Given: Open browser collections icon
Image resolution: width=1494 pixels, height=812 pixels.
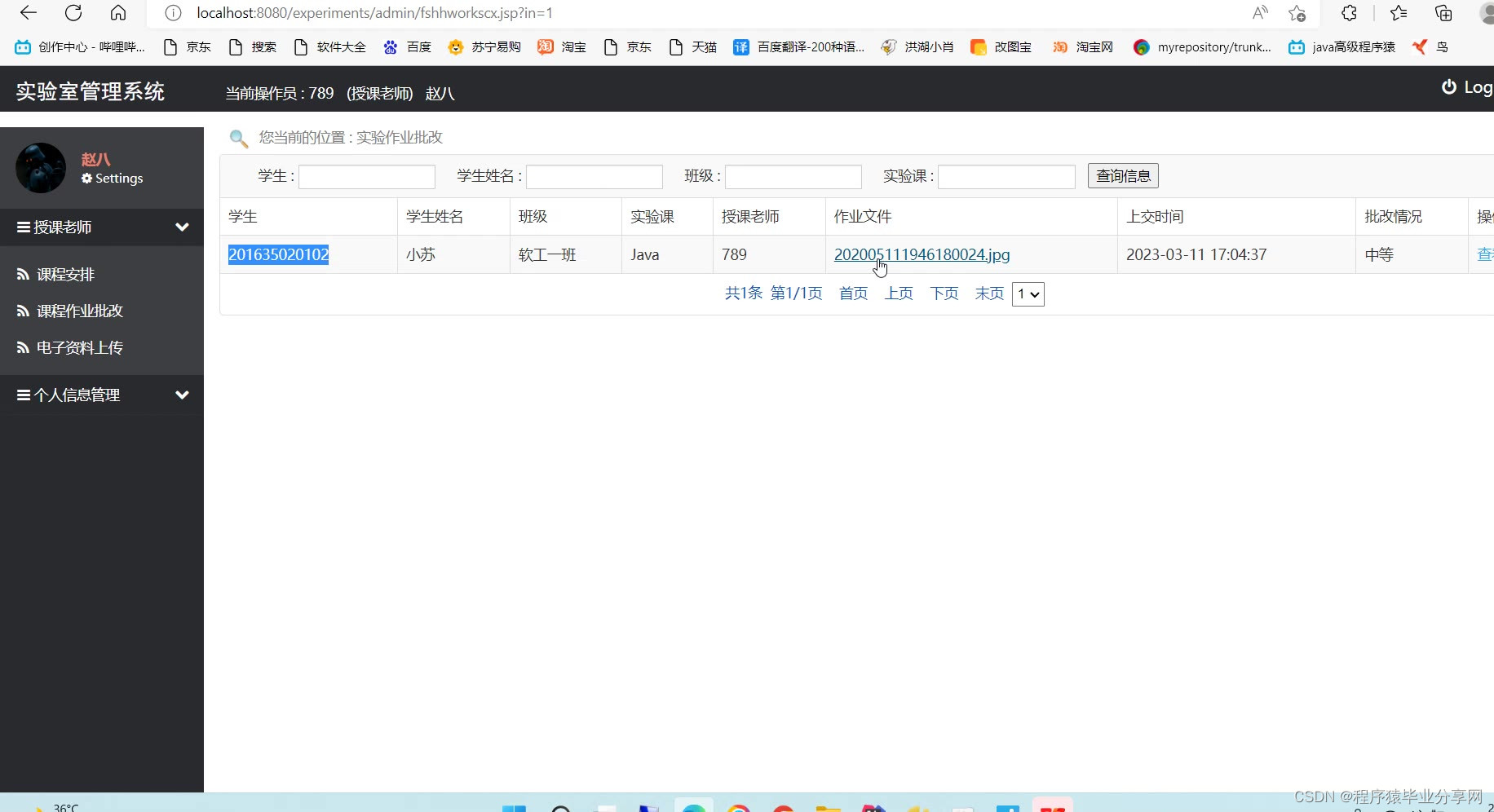Looking at the screenshot, I should pos(1443,13).
